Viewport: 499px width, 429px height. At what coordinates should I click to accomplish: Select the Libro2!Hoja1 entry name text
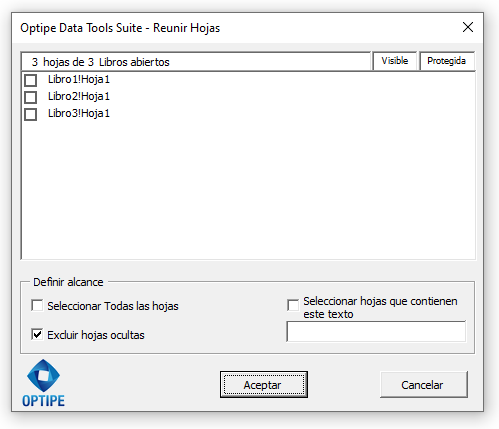point(79,96)
